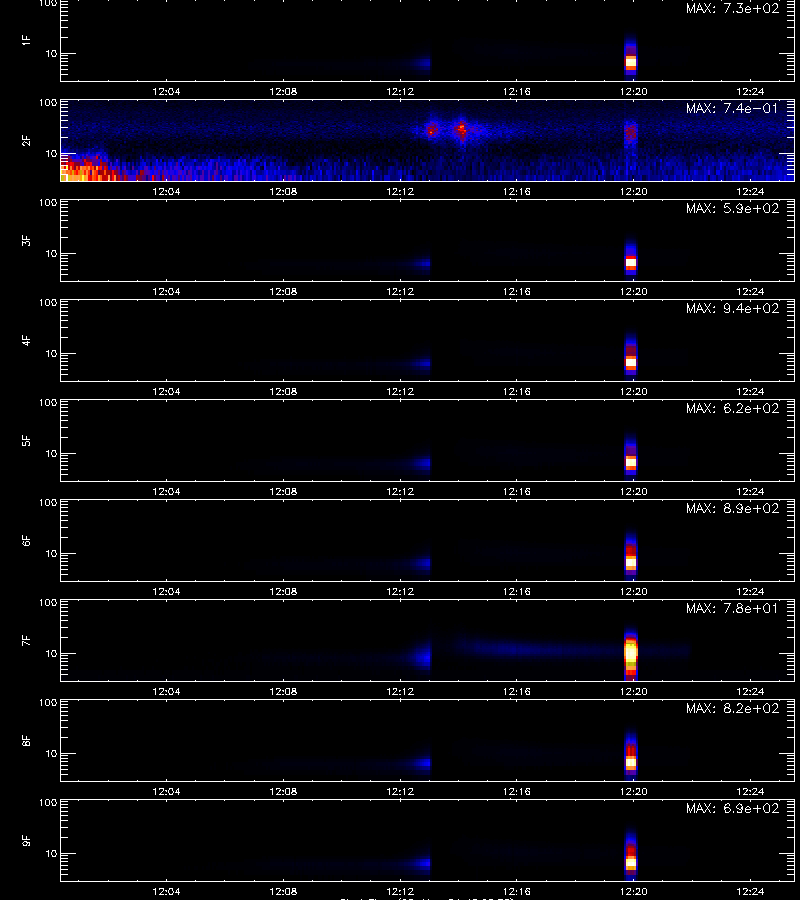The width and height of the screenshot is (800, 900).
Task: Click the 12:16 tick label under panel 4F
Action: pyautogui.click(x=516, y=391)
